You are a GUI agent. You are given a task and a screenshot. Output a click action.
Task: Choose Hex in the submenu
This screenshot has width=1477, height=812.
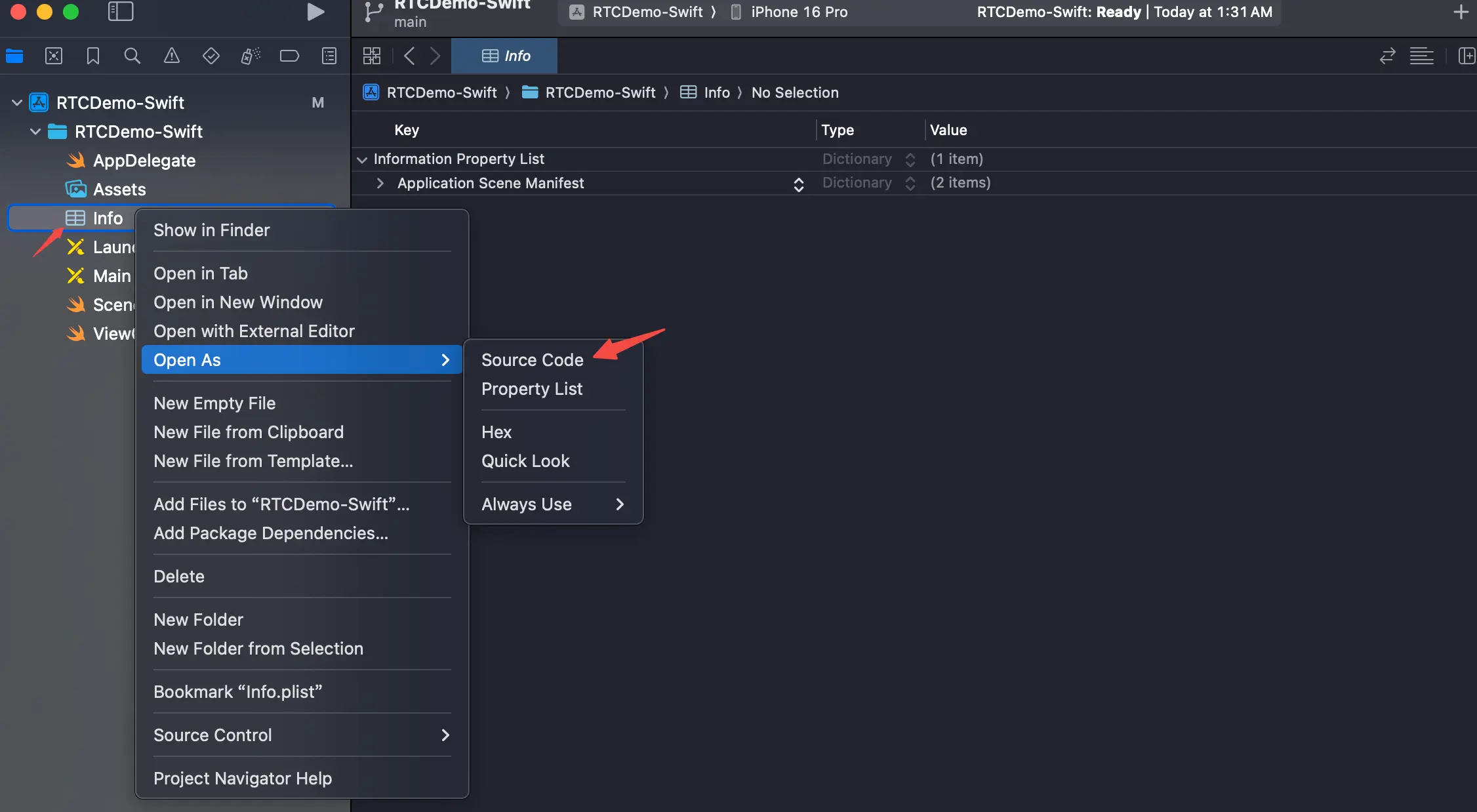pos(553,432)
